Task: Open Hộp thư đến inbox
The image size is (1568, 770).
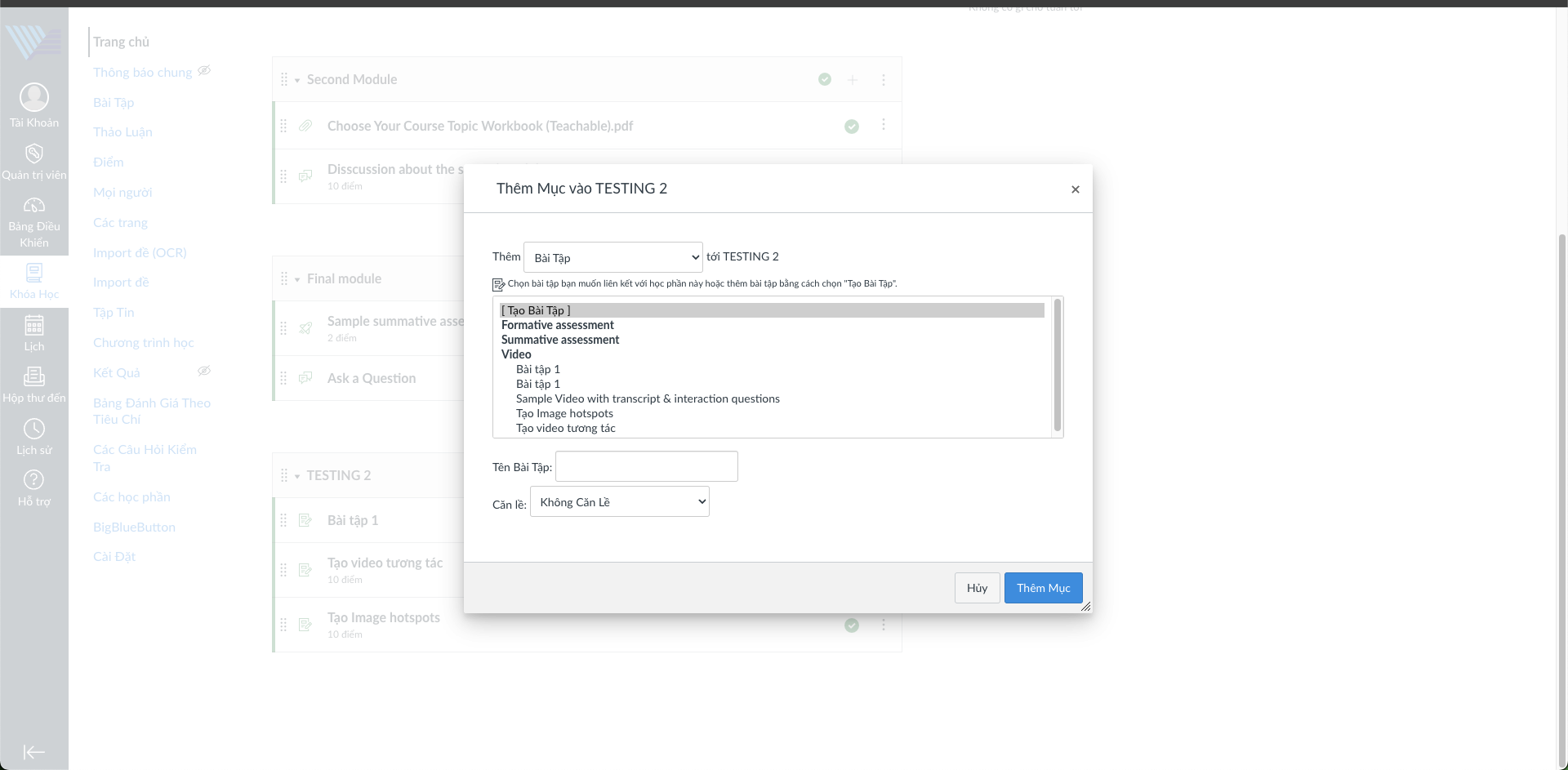Action: tap(33, 377)
